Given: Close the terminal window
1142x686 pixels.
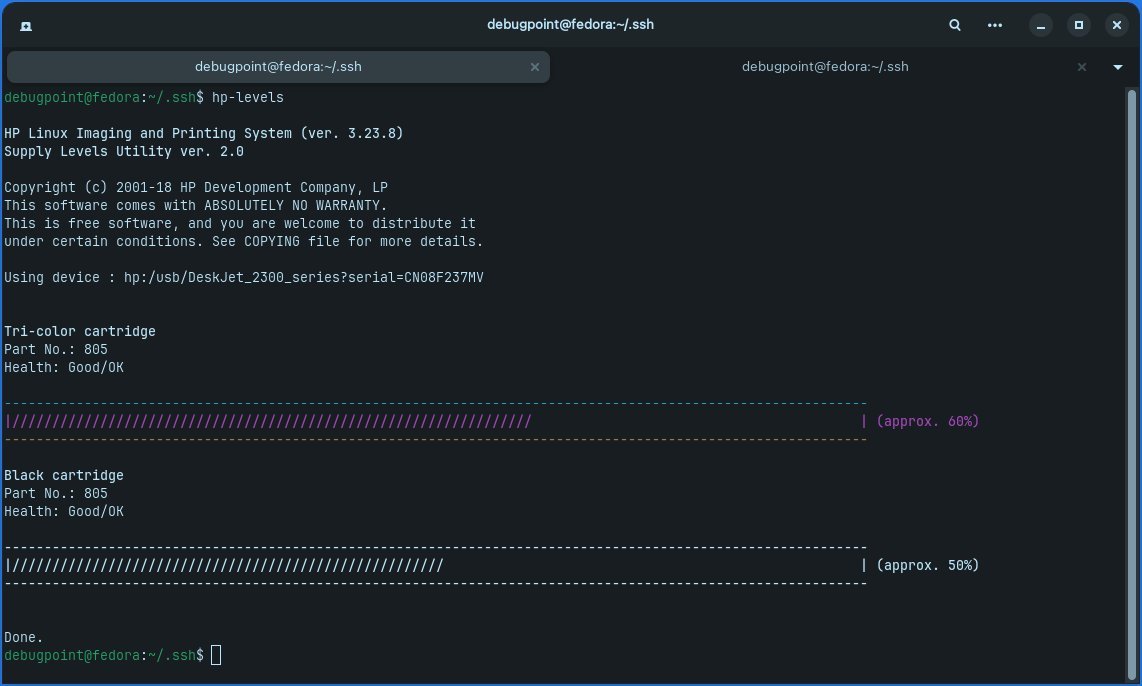Looking at the screenshot, I should (1117, 25).
